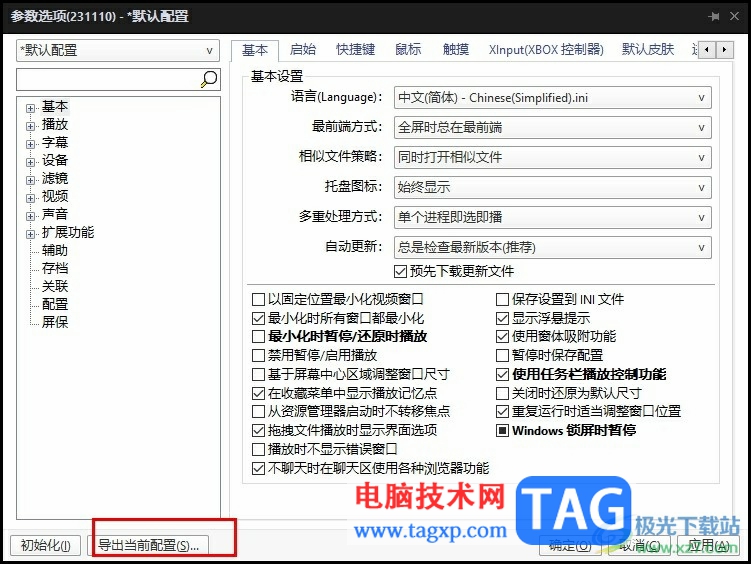Select 屏保 in the settings tree

click(x=55, y=322)
